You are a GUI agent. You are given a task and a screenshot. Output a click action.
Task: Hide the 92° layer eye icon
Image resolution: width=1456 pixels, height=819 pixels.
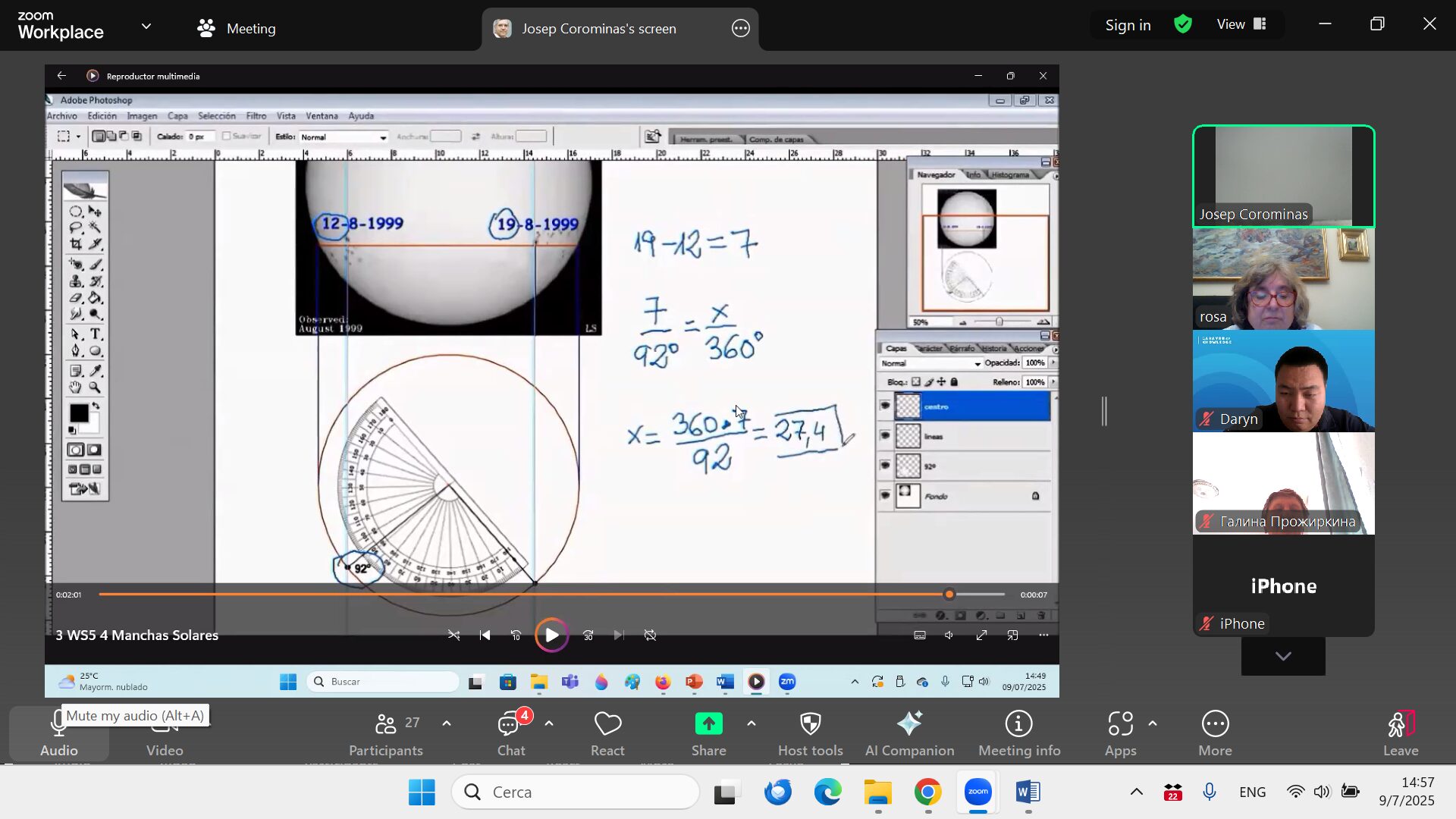pyautogui.click(x=885, y=466)
